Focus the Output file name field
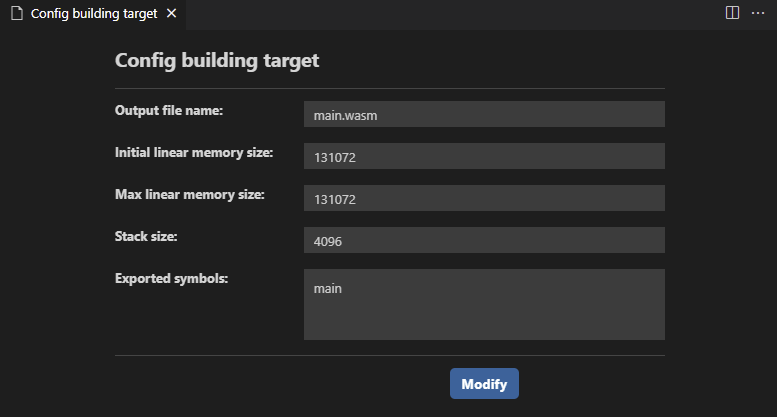The width and height of the screenshot is (777, 417). [484, 115]
